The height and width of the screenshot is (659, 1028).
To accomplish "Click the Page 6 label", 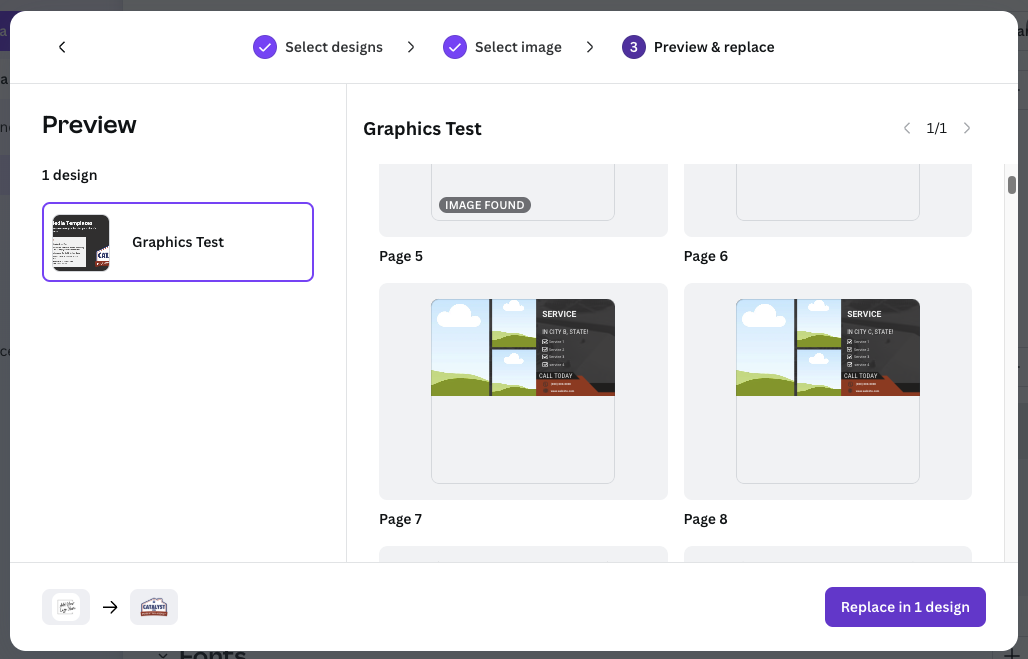I will point(706,256).
